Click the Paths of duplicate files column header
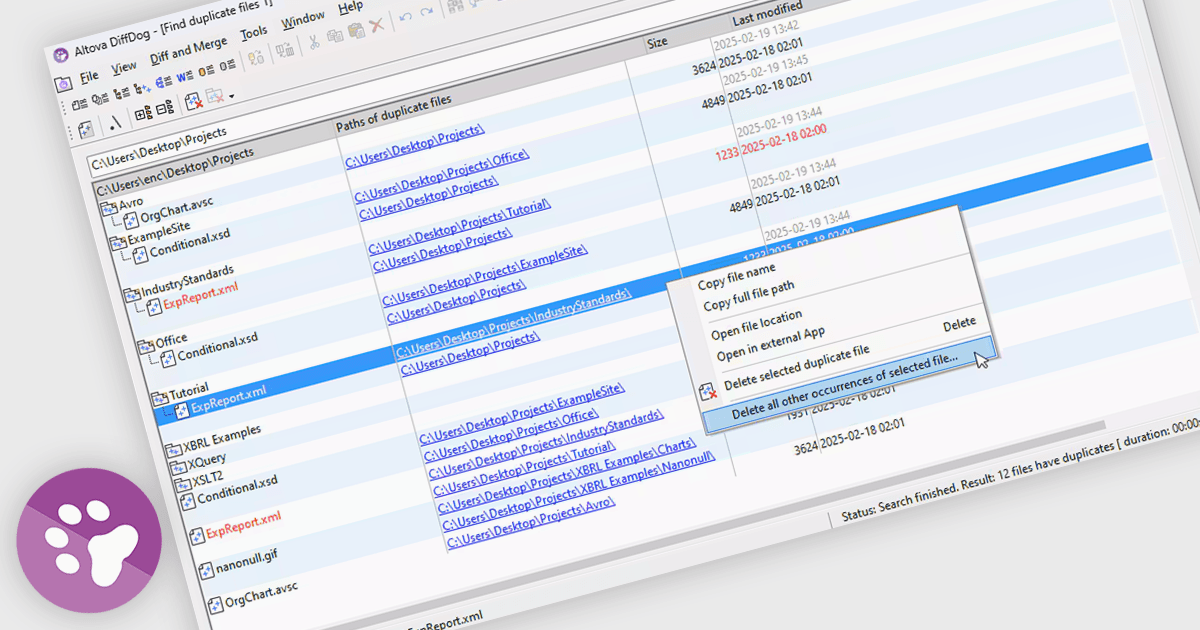 tap(392, 113)
